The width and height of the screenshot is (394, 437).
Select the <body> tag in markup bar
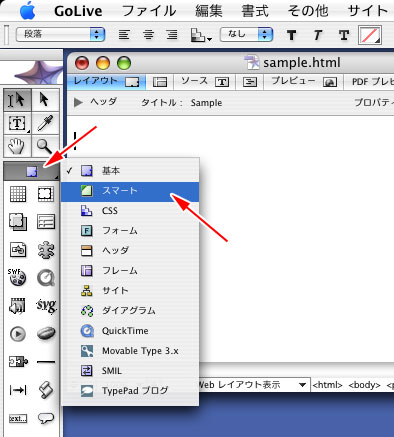(x=364, y=385)
